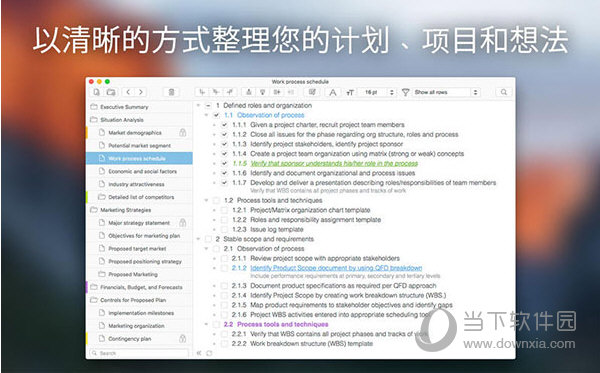The image size is (600, 373).
Task: Click the note edit pencil icon
Action: coord(312,92)
